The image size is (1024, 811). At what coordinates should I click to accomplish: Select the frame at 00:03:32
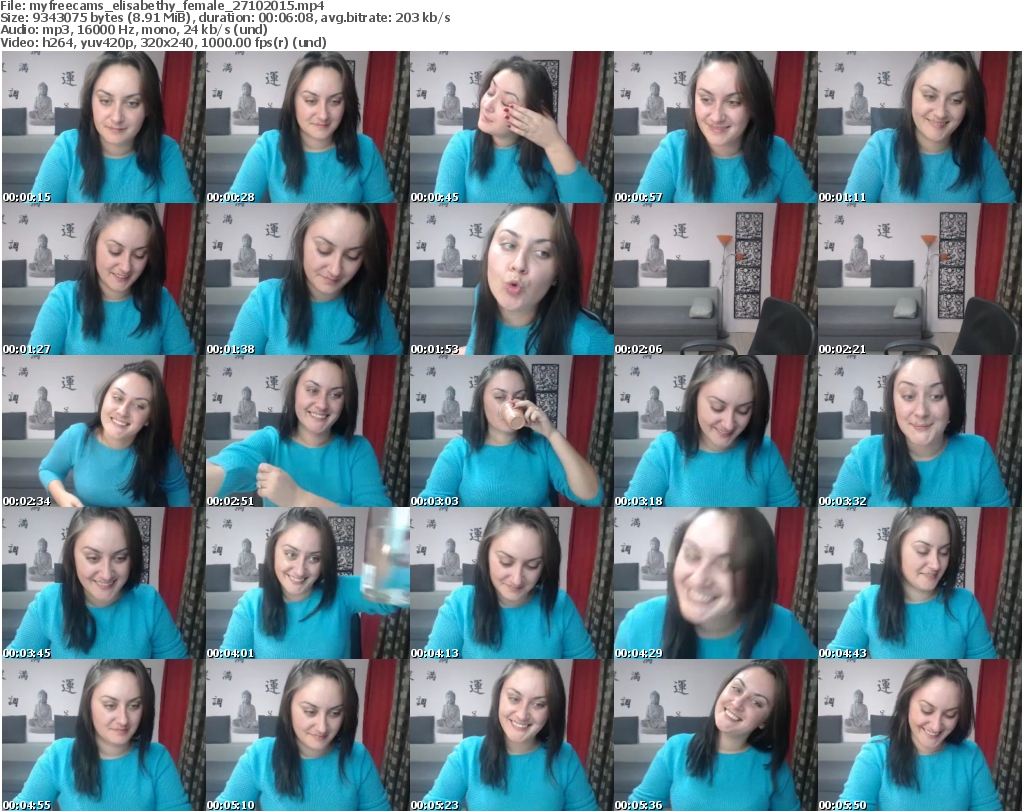click(x=920, y=432)
